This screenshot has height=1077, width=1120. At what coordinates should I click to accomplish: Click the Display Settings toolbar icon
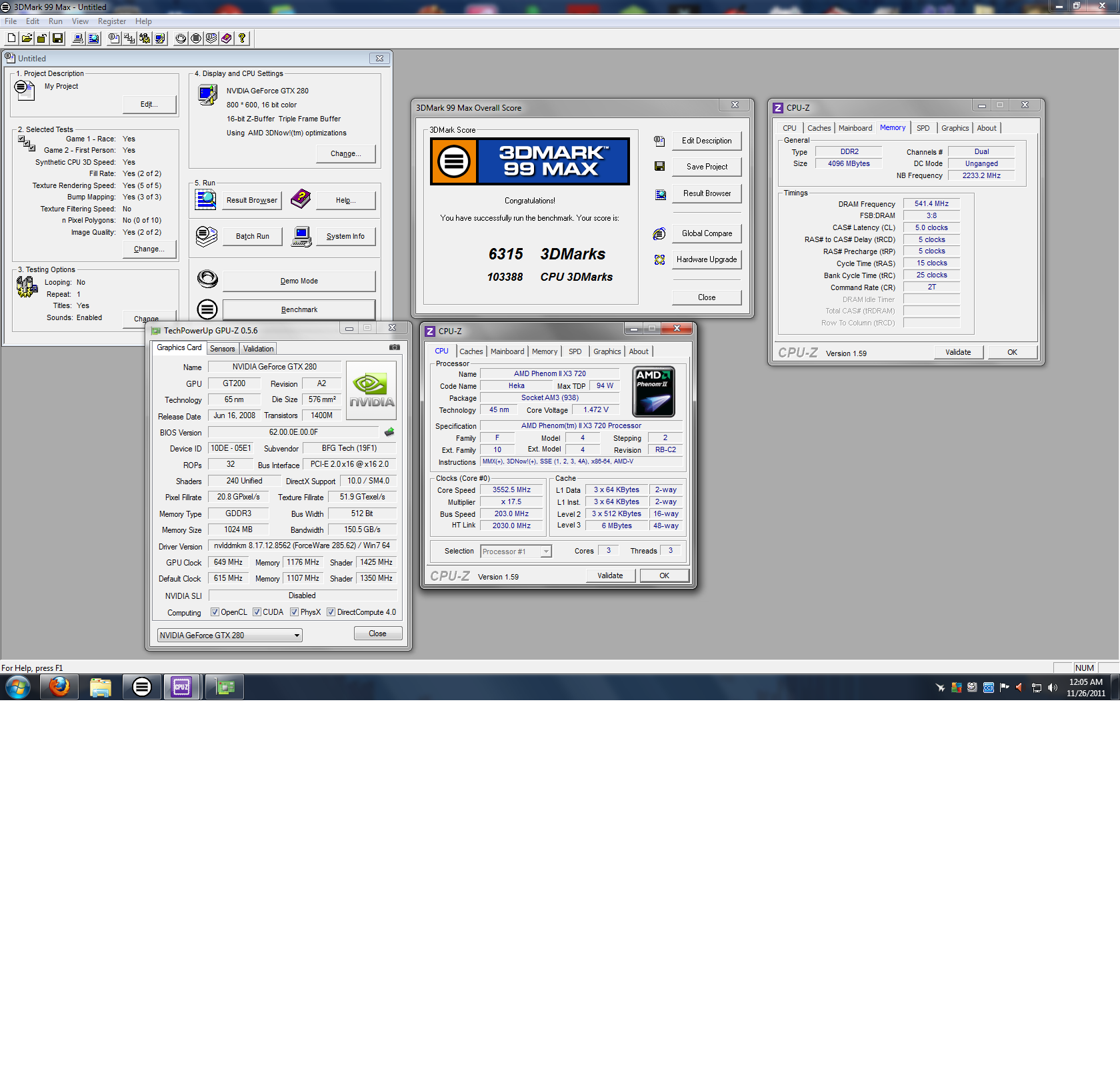(160, 39)
